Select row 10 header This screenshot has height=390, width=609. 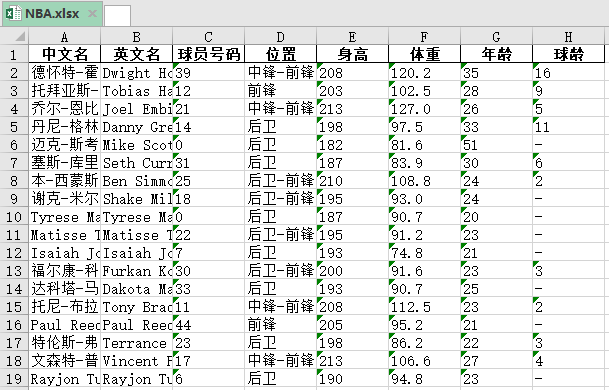pos(14,217)
